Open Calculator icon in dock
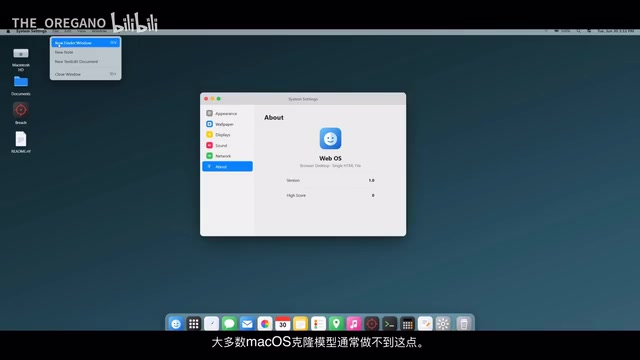This screenshot has width=640, height=360. [x=407, y=324]
